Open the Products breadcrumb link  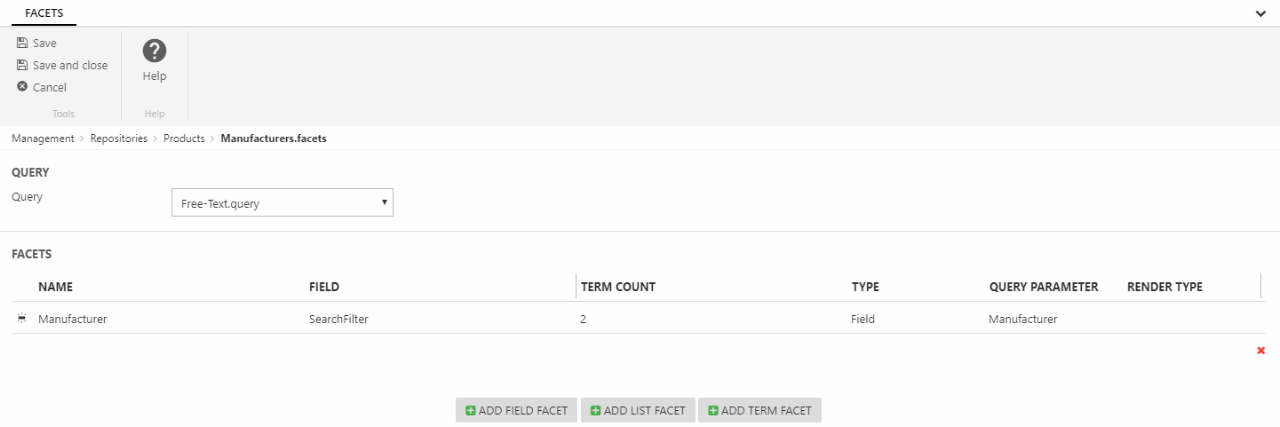pyautogui.click(x=184, y=138)
